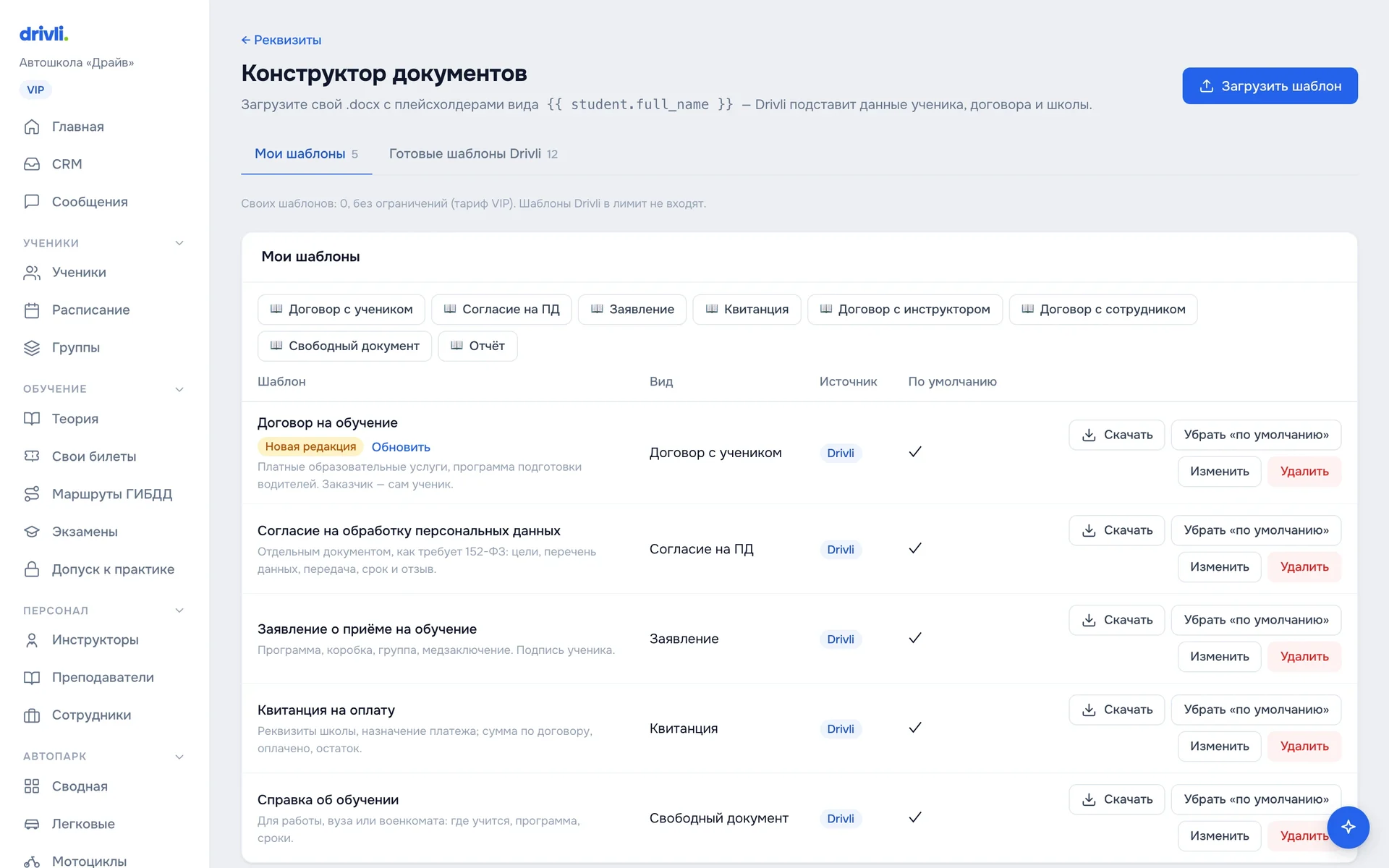The width and height of the screenshot is (1389, 868).
Task: Open the Отчёт placeholder chip
Action: pyautogui.click(x=477, y=346)
